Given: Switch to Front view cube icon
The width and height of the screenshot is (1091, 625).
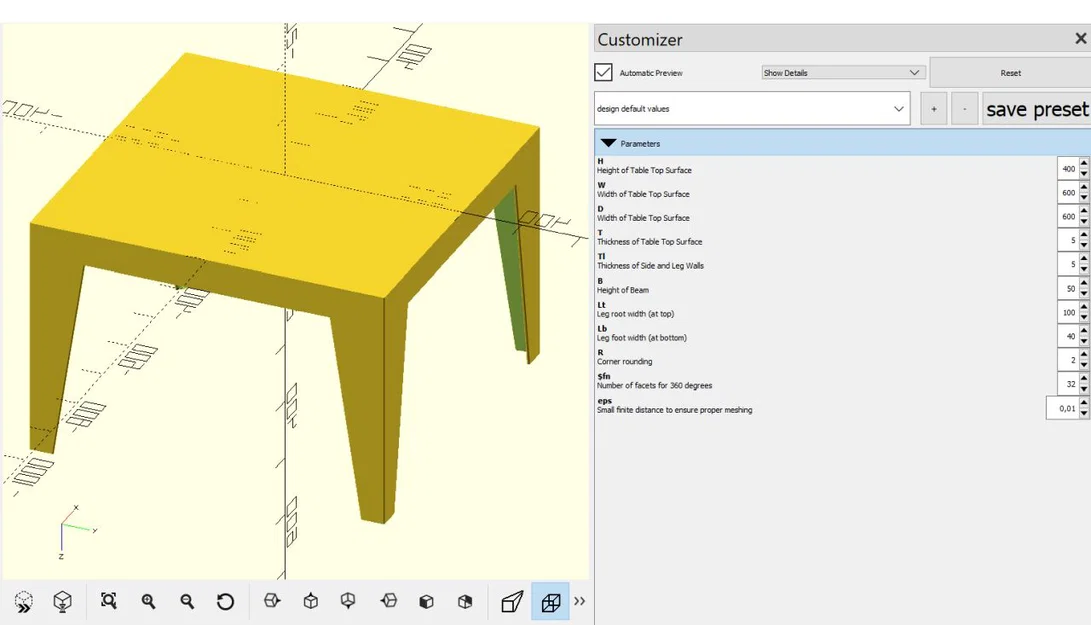Looking at the screenshot, I should click(427, 601).
